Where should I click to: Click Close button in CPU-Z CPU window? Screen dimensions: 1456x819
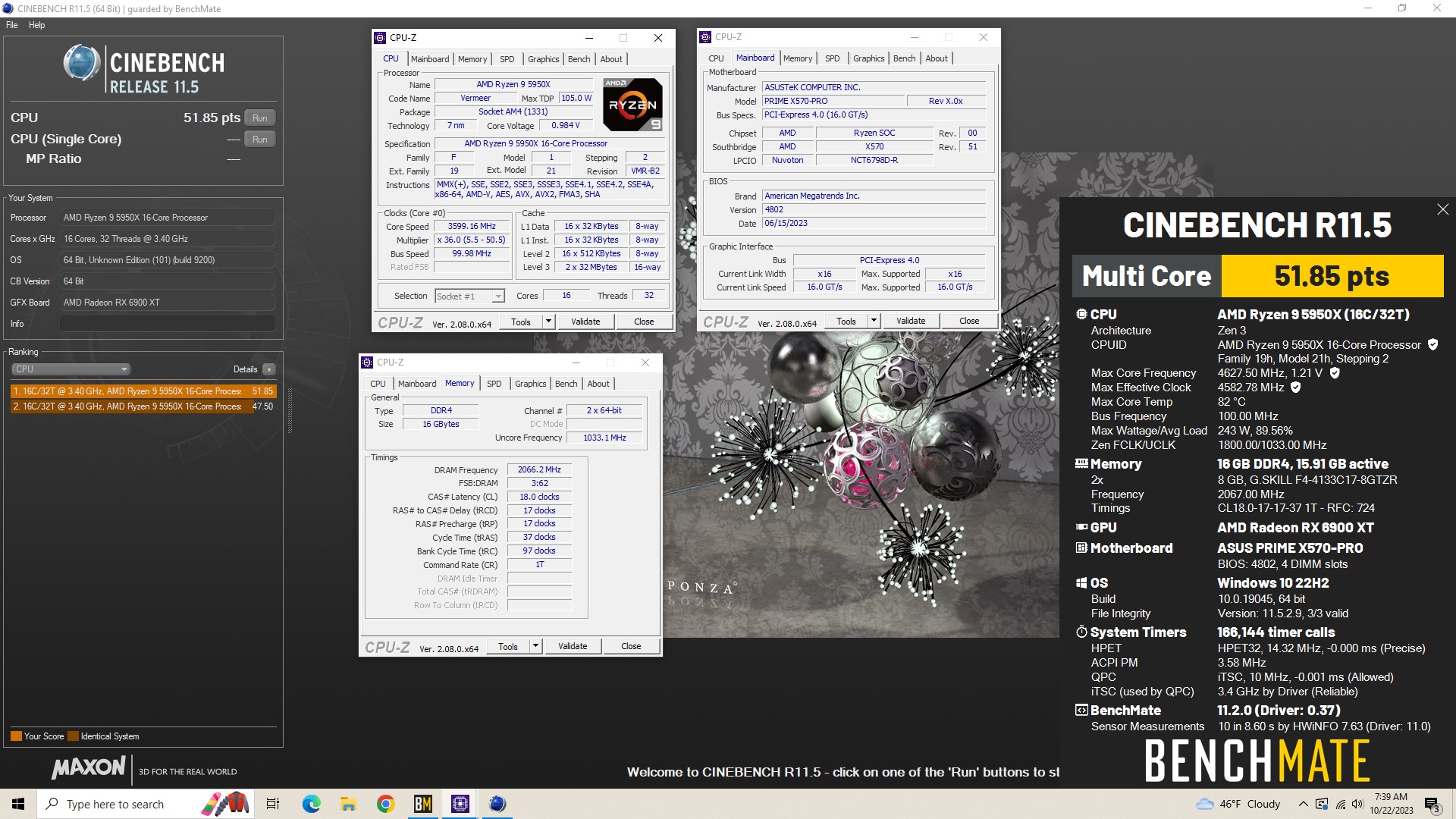644,322
